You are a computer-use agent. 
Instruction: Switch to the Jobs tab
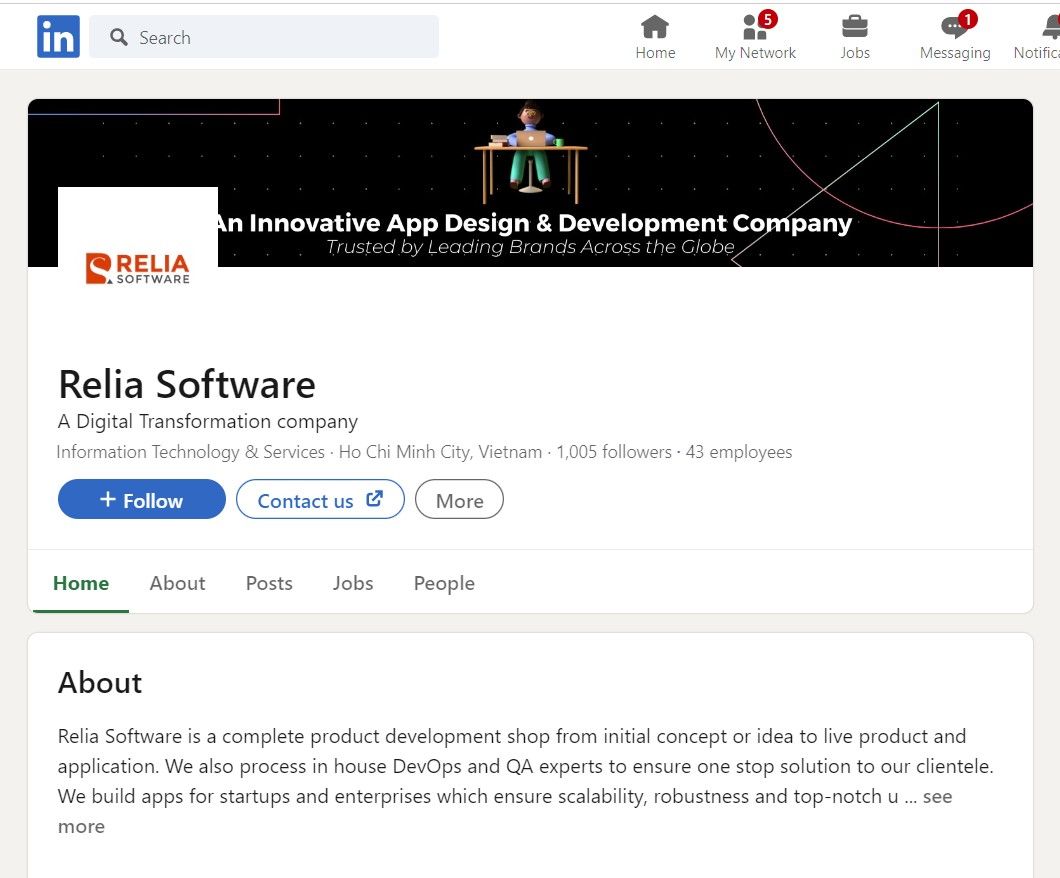tap(353, 583)
